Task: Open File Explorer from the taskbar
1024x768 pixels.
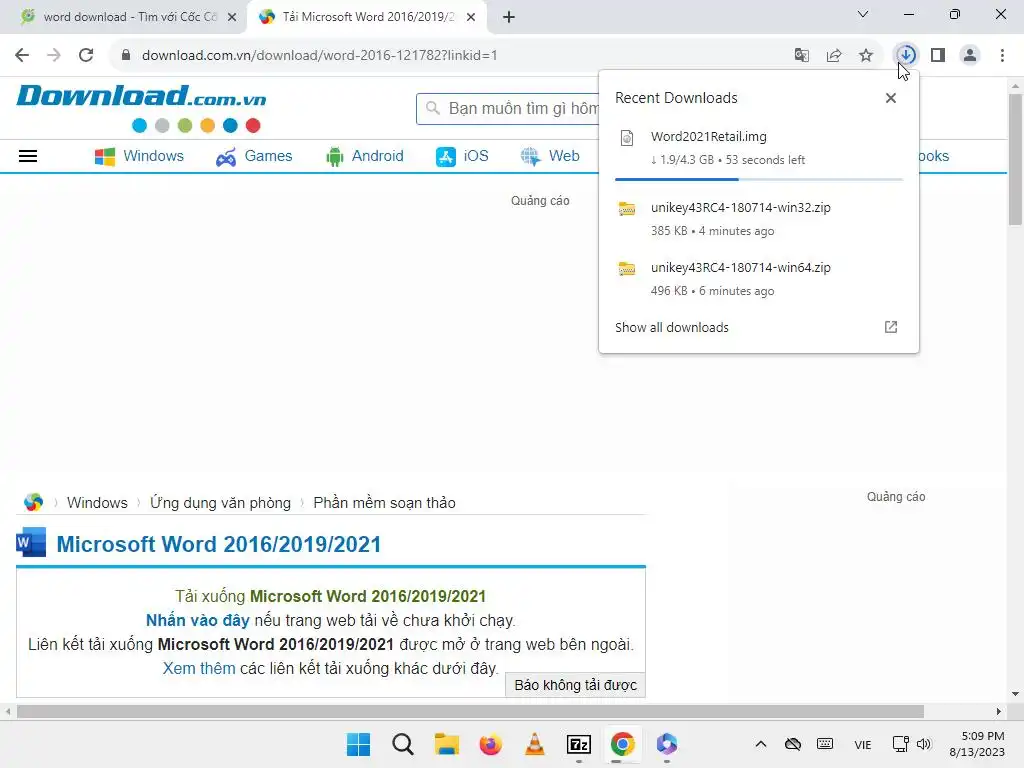Action: tap(447, 744)
